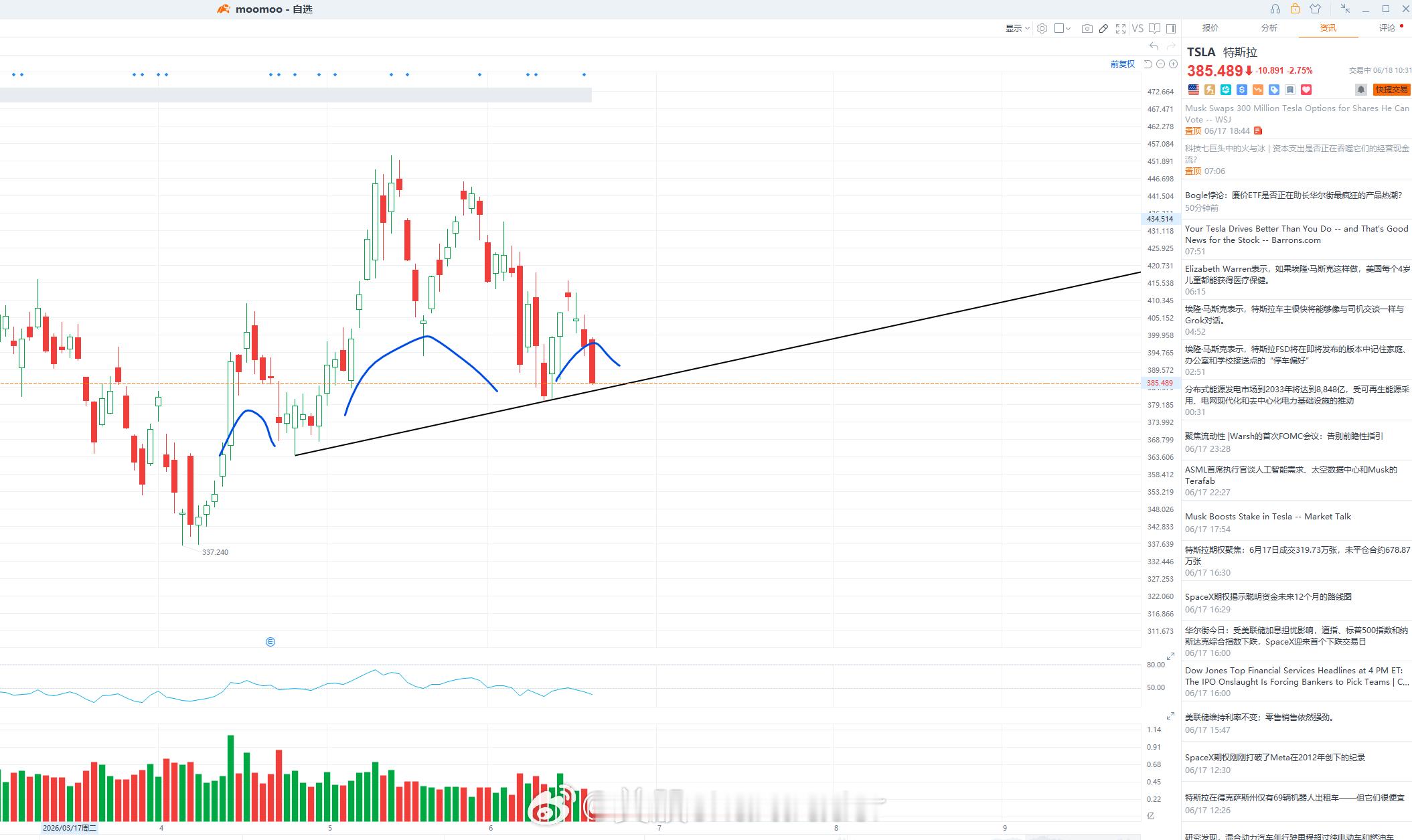Viewport: 1412px width, 840px height.
Task: Click the 385.489 current price axis tag
Action: click(x=1159, y=384)
